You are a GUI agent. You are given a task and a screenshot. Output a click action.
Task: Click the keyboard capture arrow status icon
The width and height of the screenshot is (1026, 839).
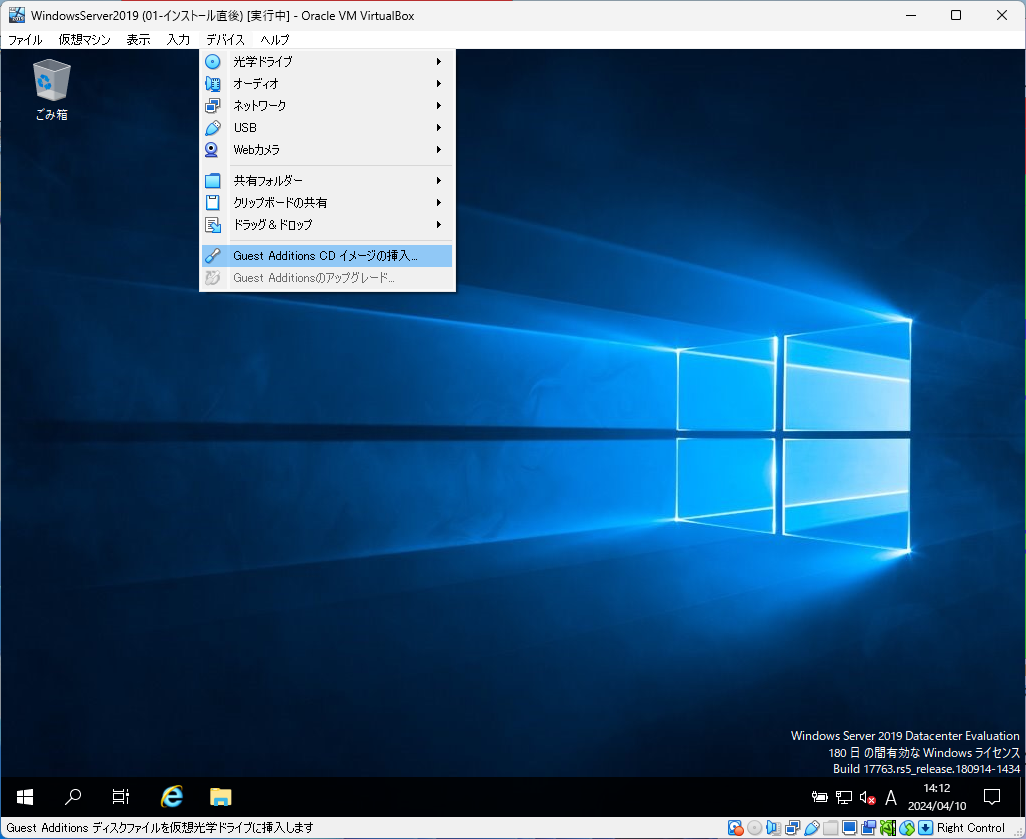click(926, 828)
